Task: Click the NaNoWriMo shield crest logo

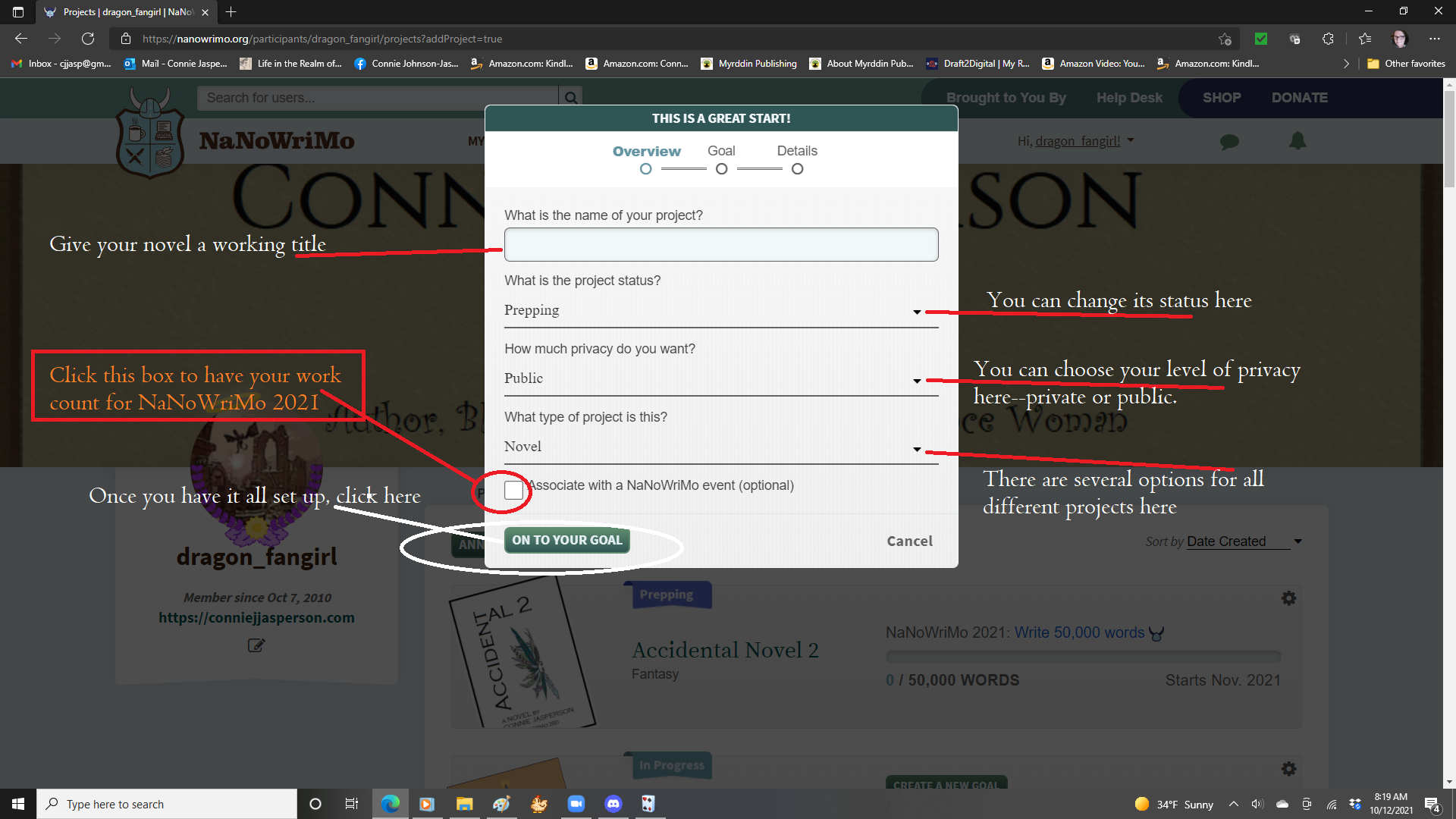Action: (150, 135)
